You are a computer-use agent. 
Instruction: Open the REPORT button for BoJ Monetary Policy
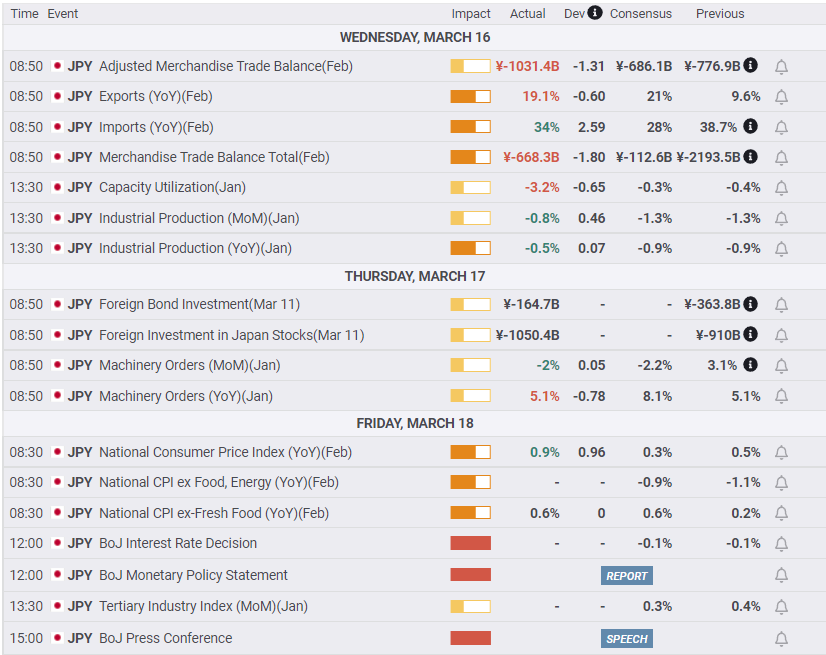[x=627, y=575]
